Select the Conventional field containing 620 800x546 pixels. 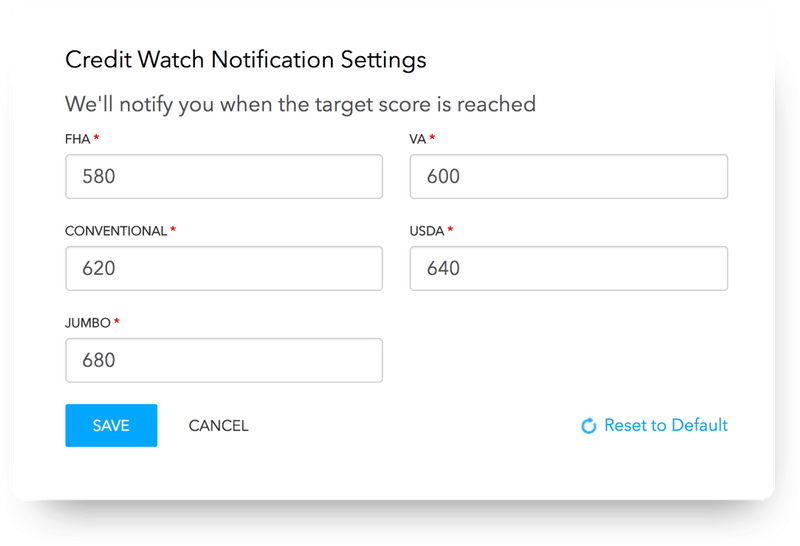tap(224, 268)
